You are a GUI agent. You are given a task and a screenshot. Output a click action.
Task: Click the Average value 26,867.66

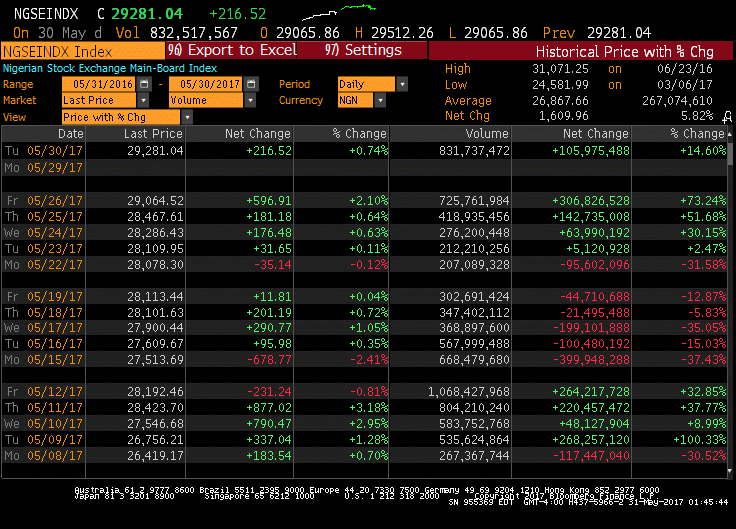pos(560,101)
